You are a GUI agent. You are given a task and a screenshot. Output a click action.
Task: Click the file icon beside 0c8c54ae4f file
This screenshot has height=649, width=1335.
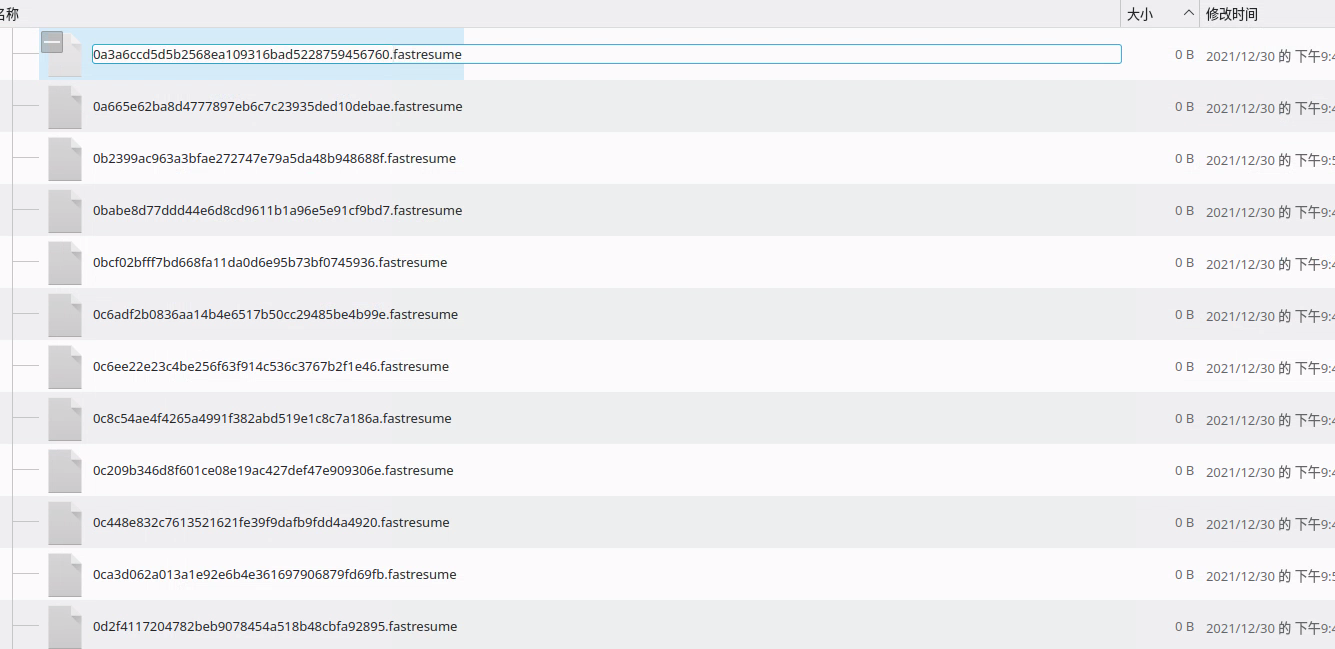pos(64,418)
